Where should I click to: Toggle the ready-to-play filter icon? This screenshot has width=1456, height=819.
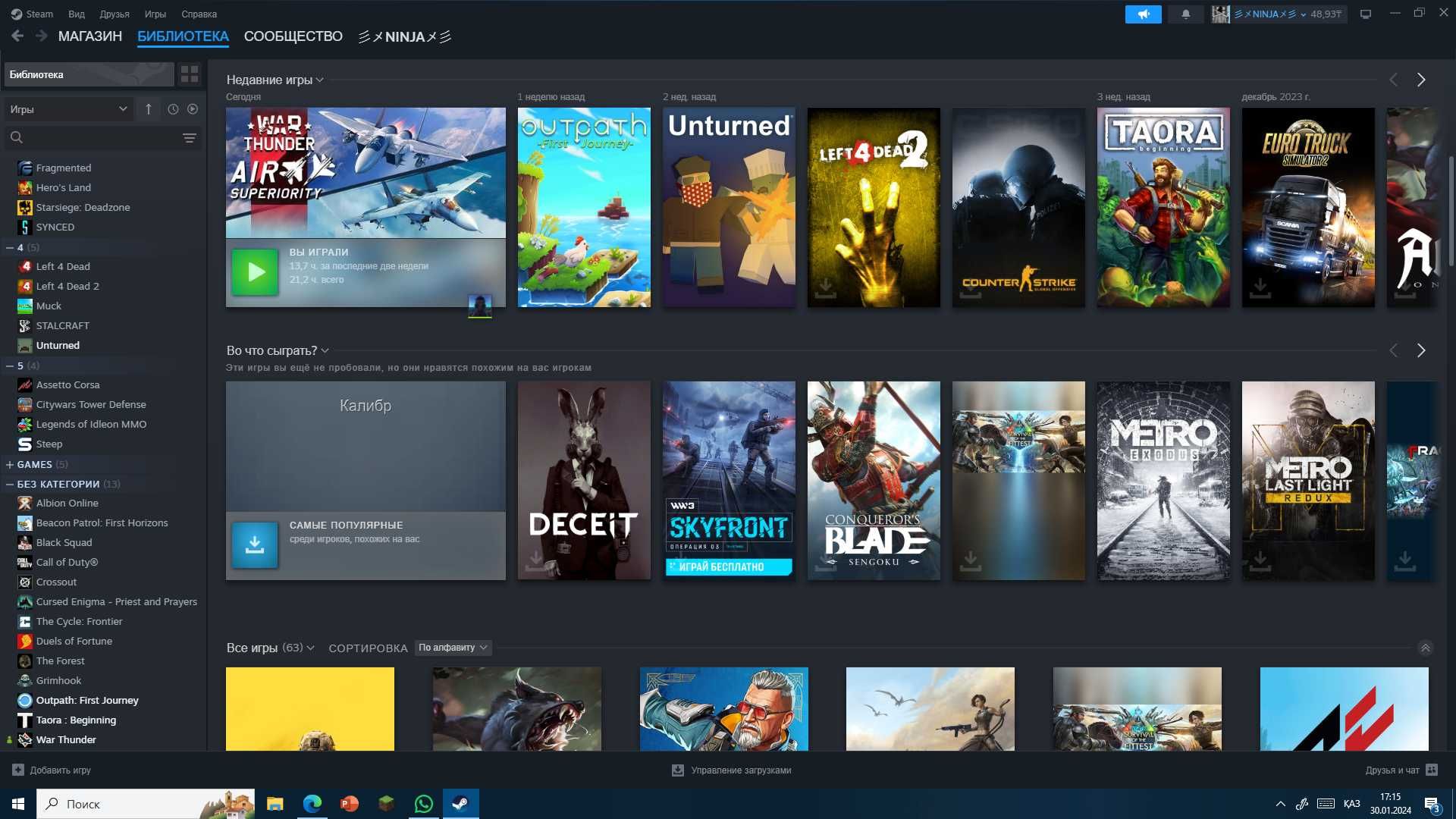[x=193, y=109]
